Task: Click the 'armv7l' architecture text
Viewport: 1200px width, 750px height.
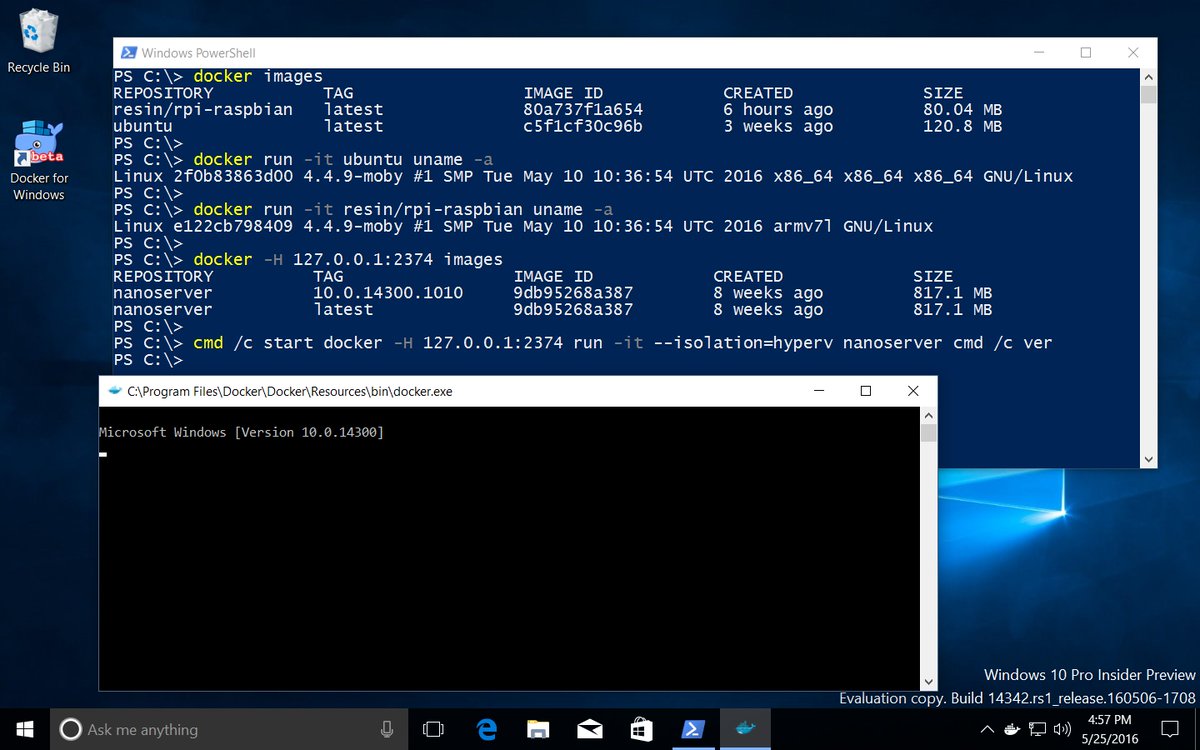Action: pos(803,227)
